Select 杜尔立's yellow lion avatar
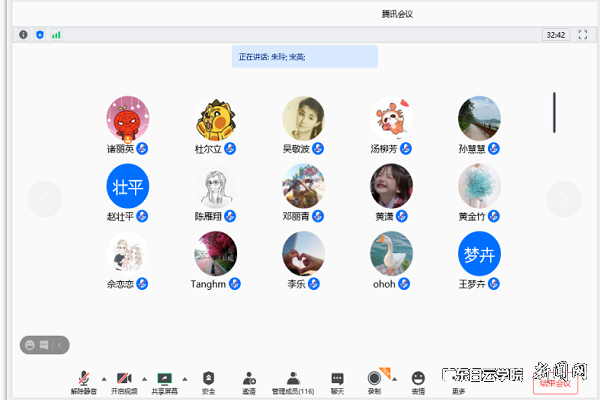 click(x=215, y=118)
